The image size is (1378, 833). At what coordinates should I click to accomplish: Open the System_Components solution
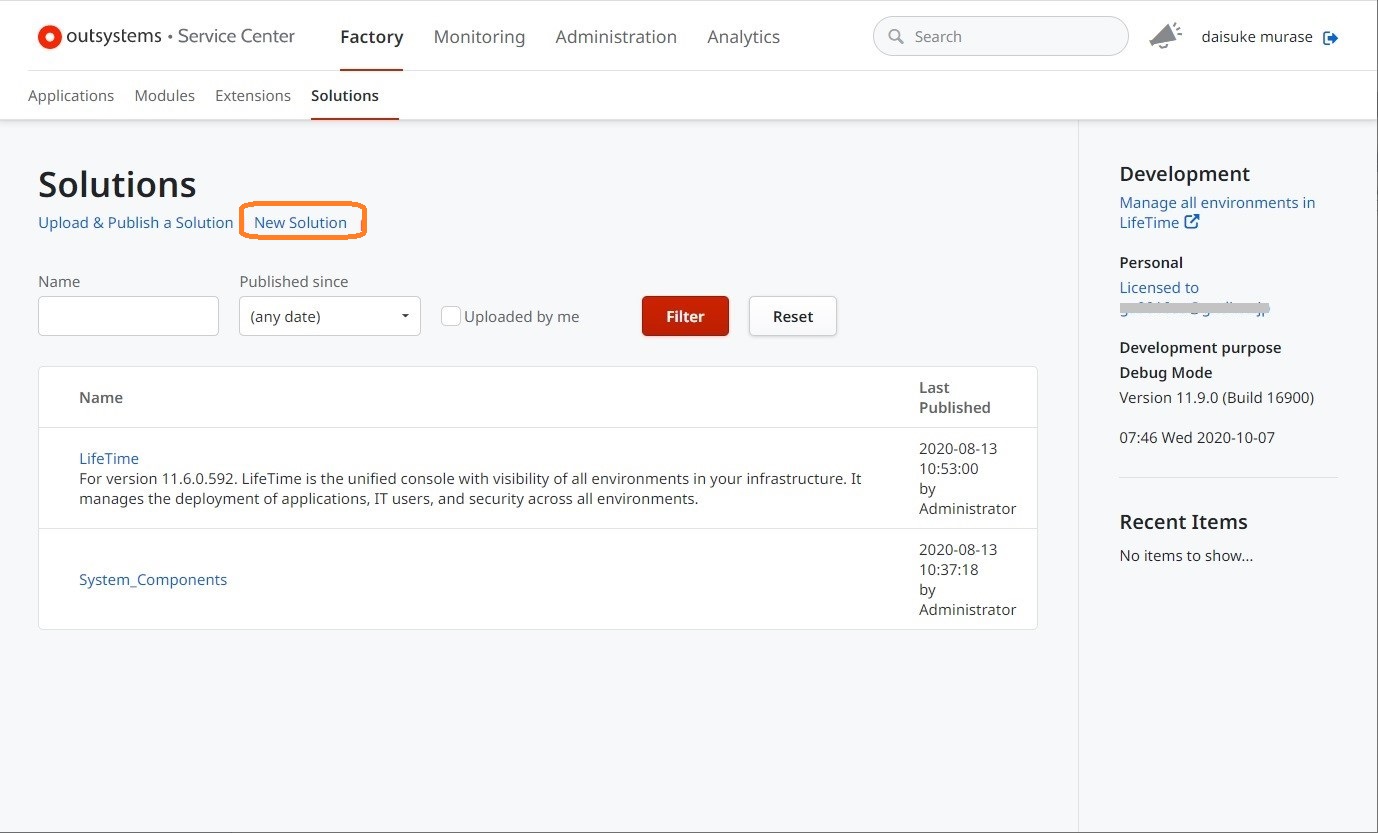[x=153, y=580]
